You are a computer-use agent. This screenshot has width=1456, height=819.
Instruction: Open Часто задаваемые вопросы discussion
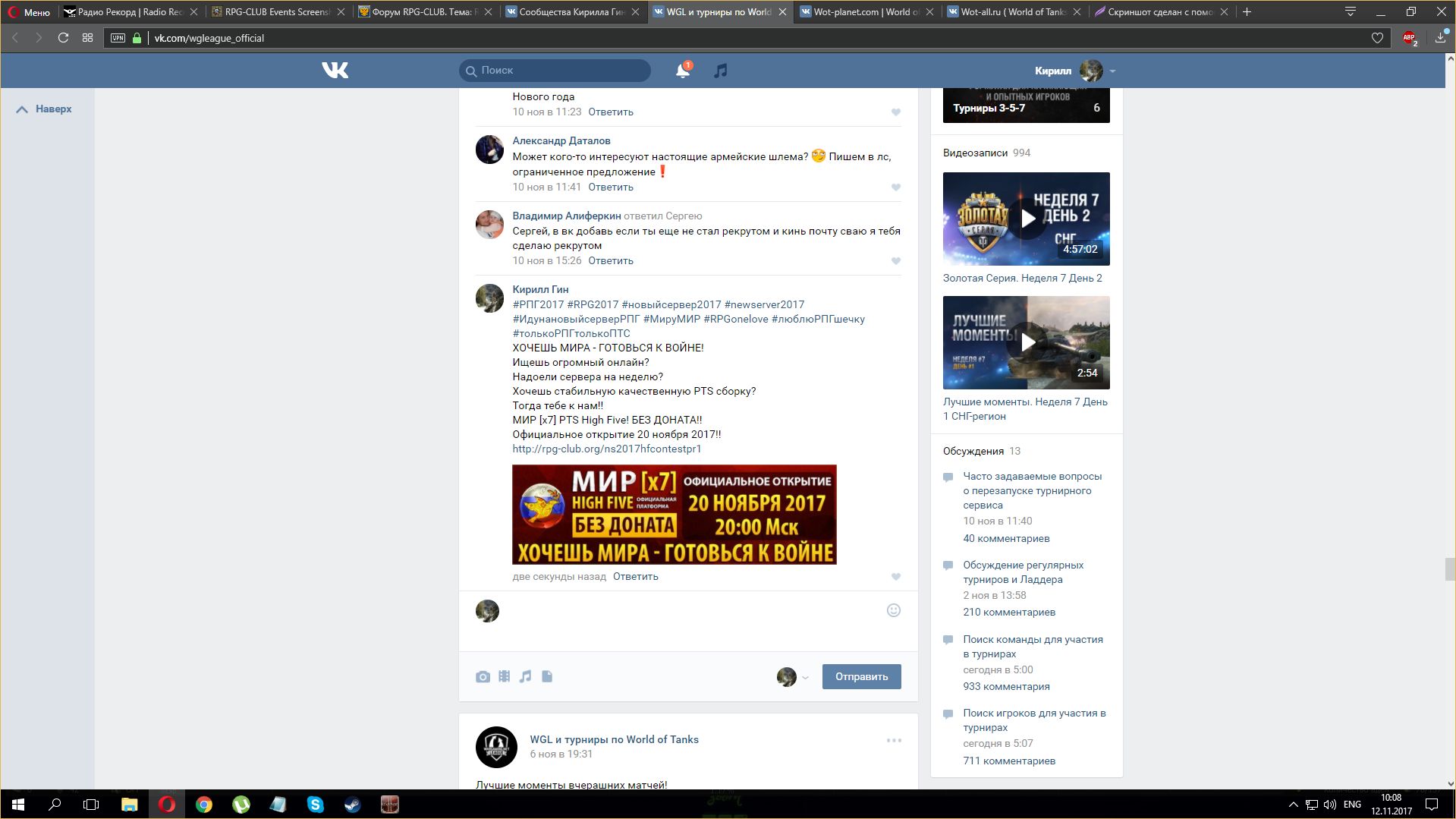point(1033,491)
